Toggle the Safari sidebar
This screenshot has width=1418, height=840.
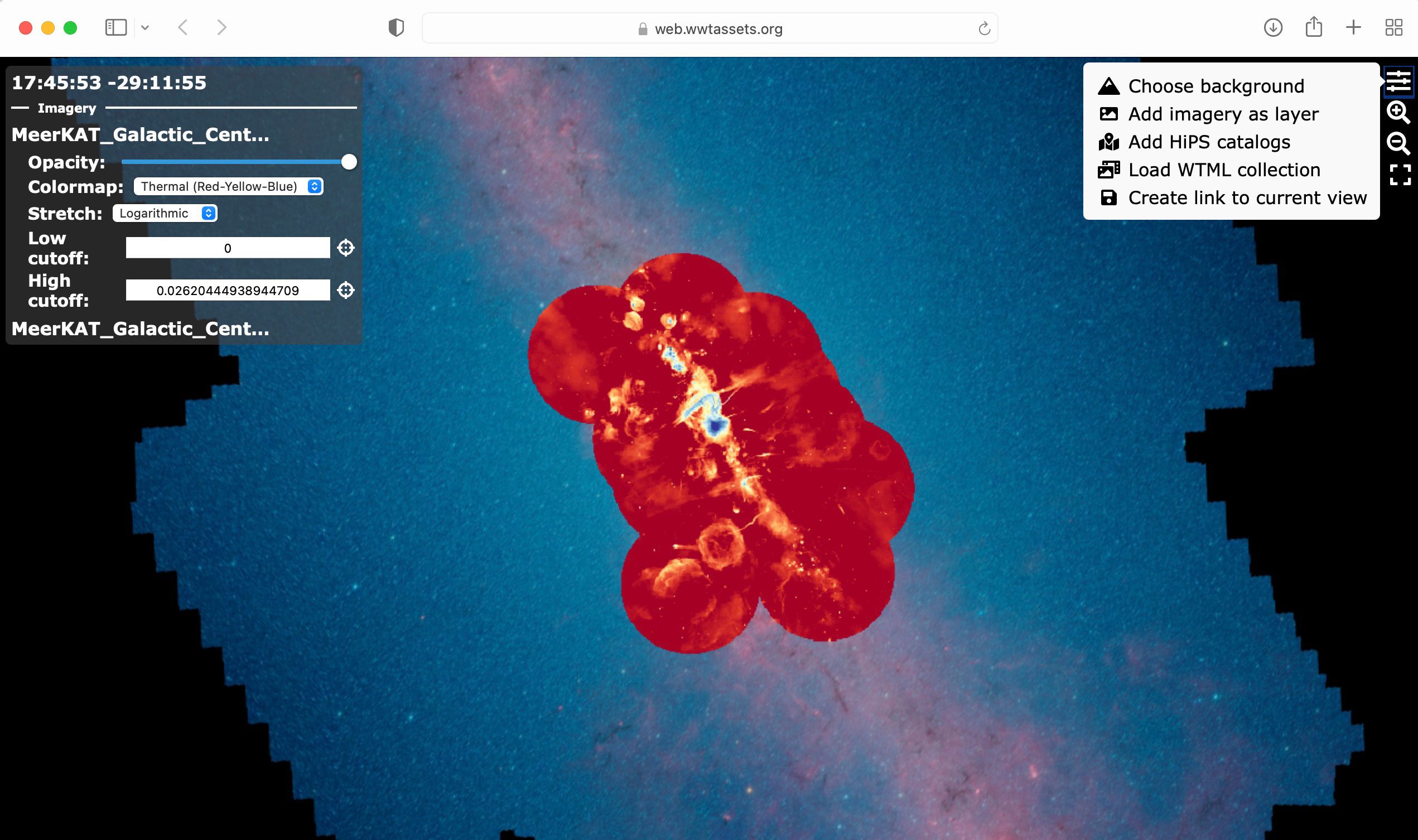[115, 28]
